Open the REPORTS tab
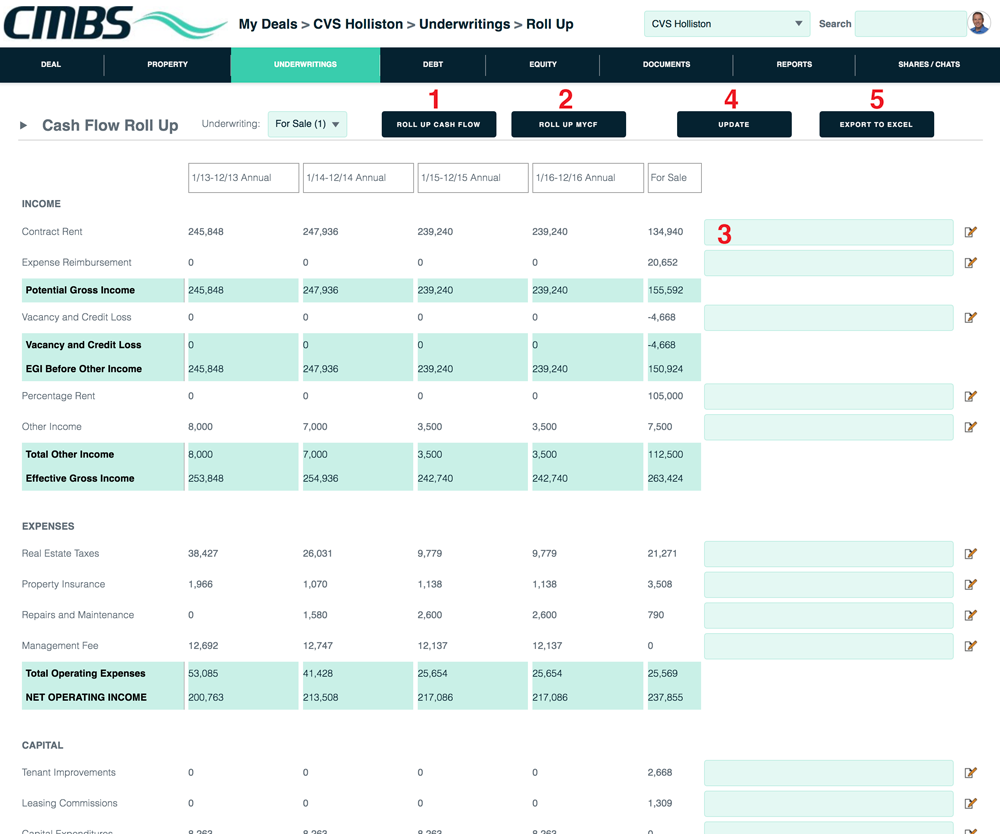This screenshot has width=1000, height=834. [x=794, y=64]
